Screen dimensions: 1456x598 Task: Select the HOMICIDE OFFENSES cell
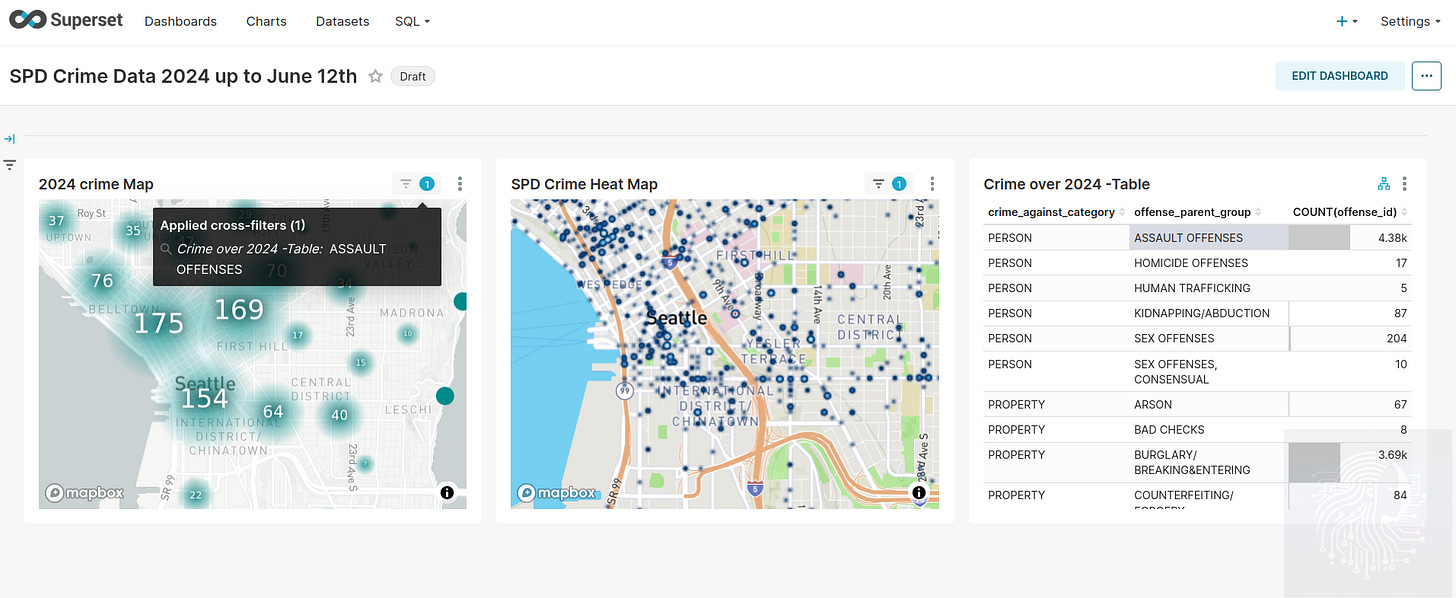pos(1209,263)
